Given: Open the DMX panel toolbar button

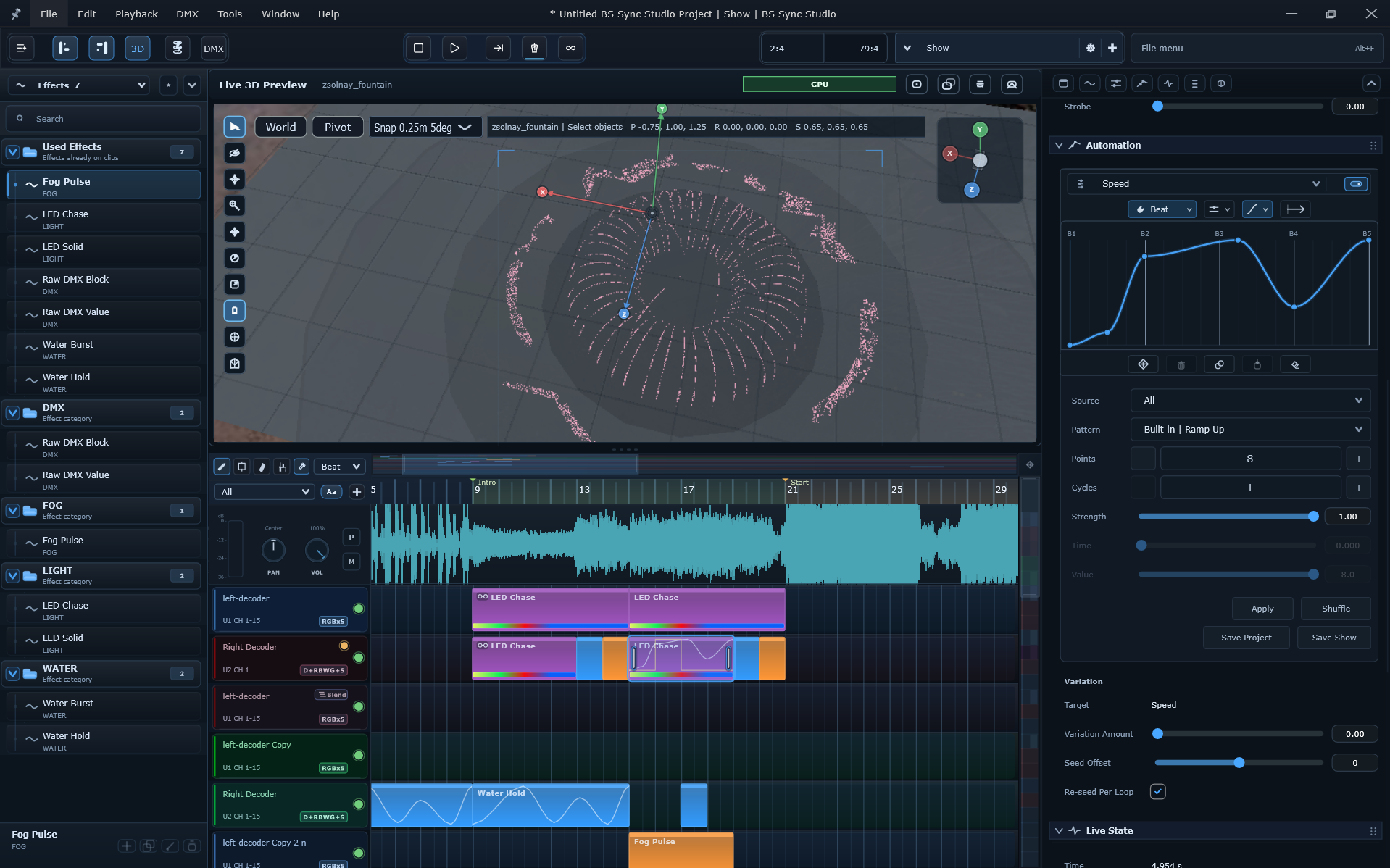Looking at the screenshot, I should (x=214, y=49).
